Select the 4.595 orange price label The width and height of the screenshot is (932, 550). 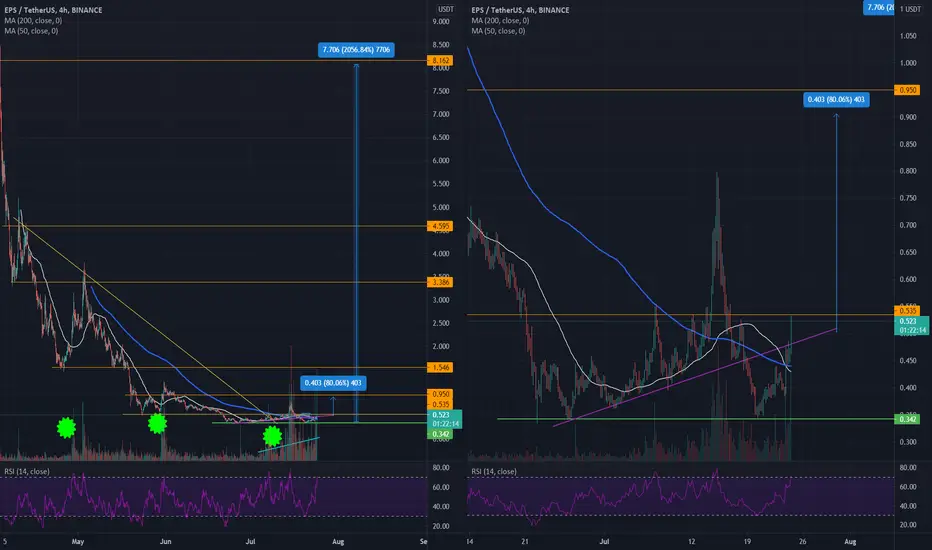click(440, 226)
